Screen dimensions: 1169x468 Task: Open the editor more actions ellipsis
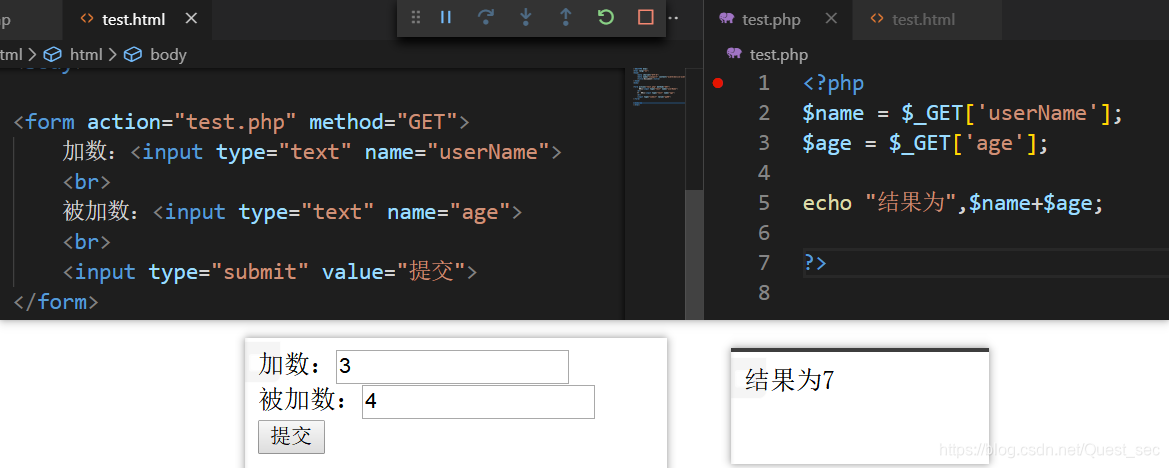pos(675,18)
